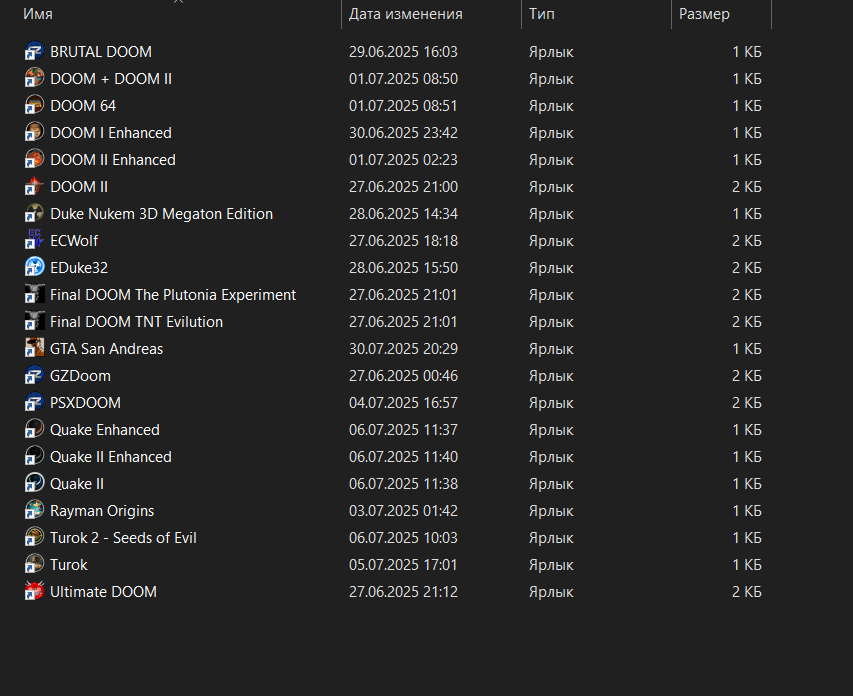Select the Quake II shortcut icon
The image size is (853, 696).
(34, 484)
